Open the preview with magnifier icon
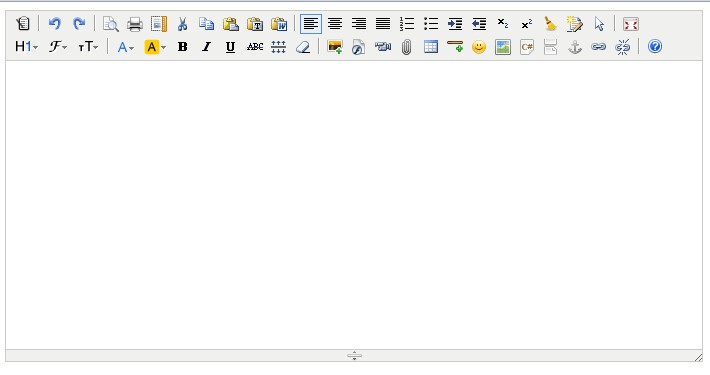710x375 pixels. pos(110,24)
